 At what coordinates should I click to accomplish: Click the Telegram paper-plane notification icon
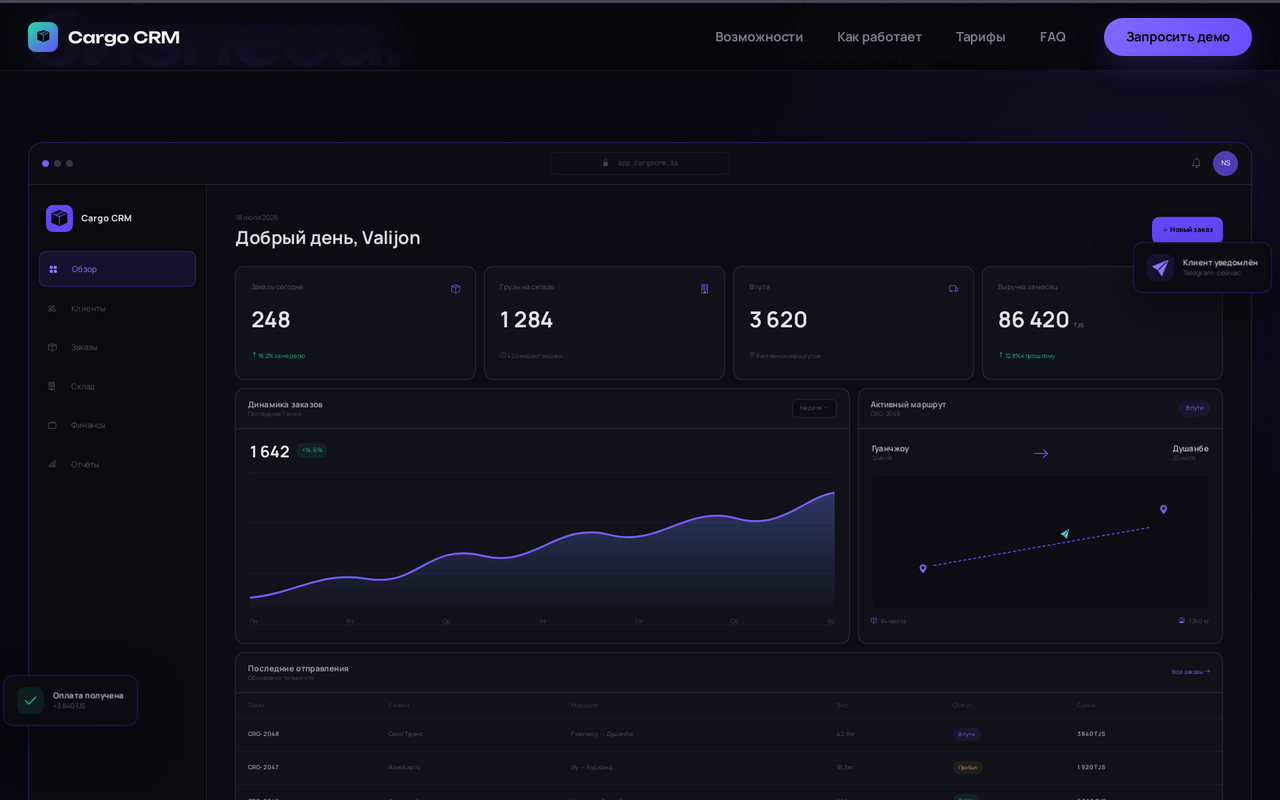[x=1160, y=267]
